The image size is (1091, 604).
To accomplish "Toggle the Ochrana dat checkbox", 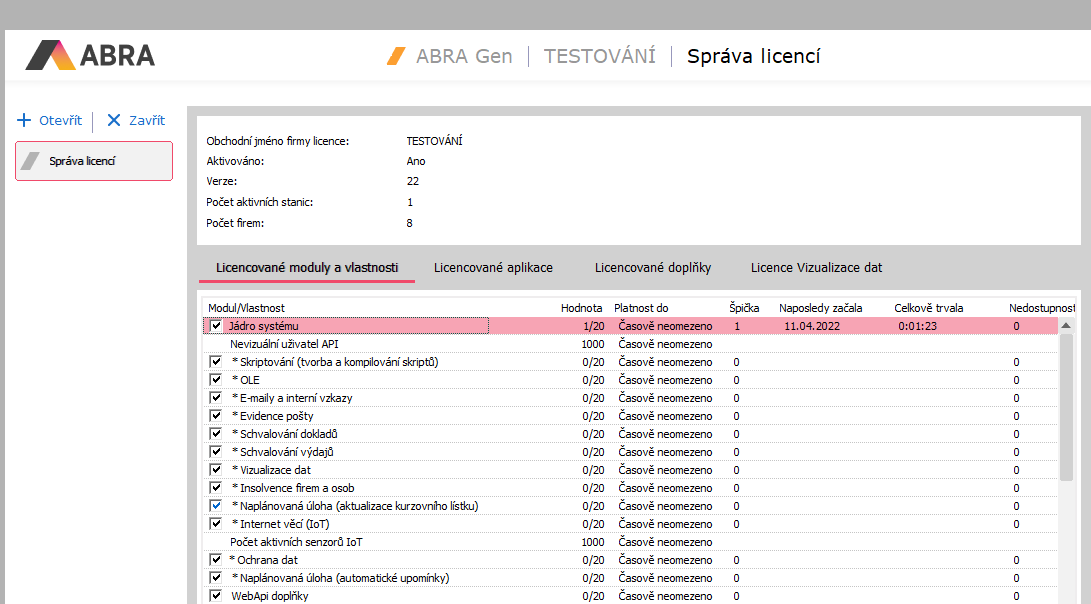I will pos(216,560).
